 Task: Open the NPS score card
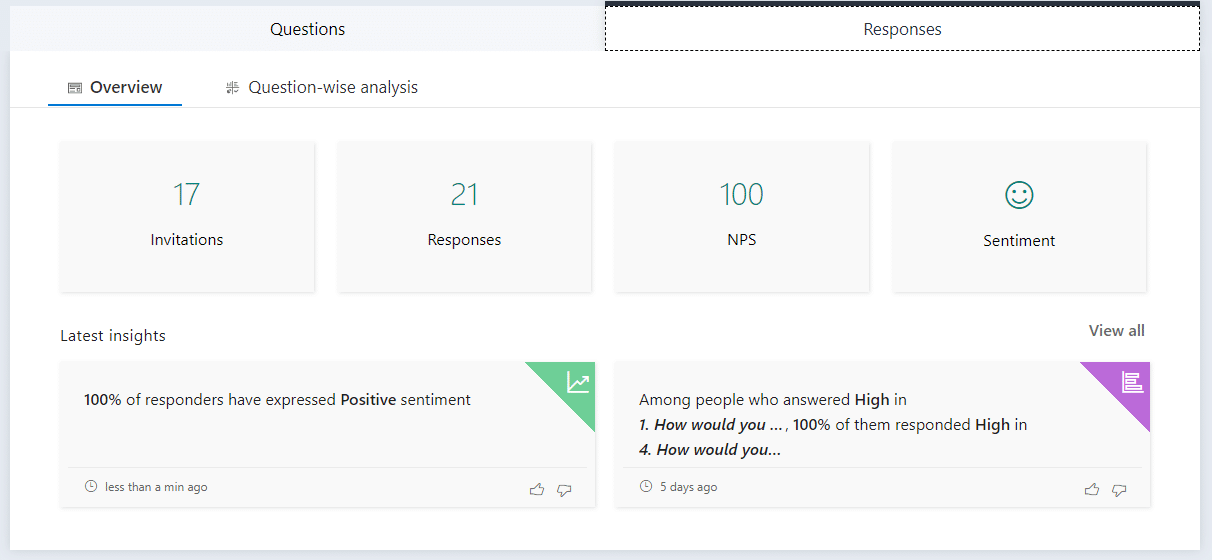[741, 216]
